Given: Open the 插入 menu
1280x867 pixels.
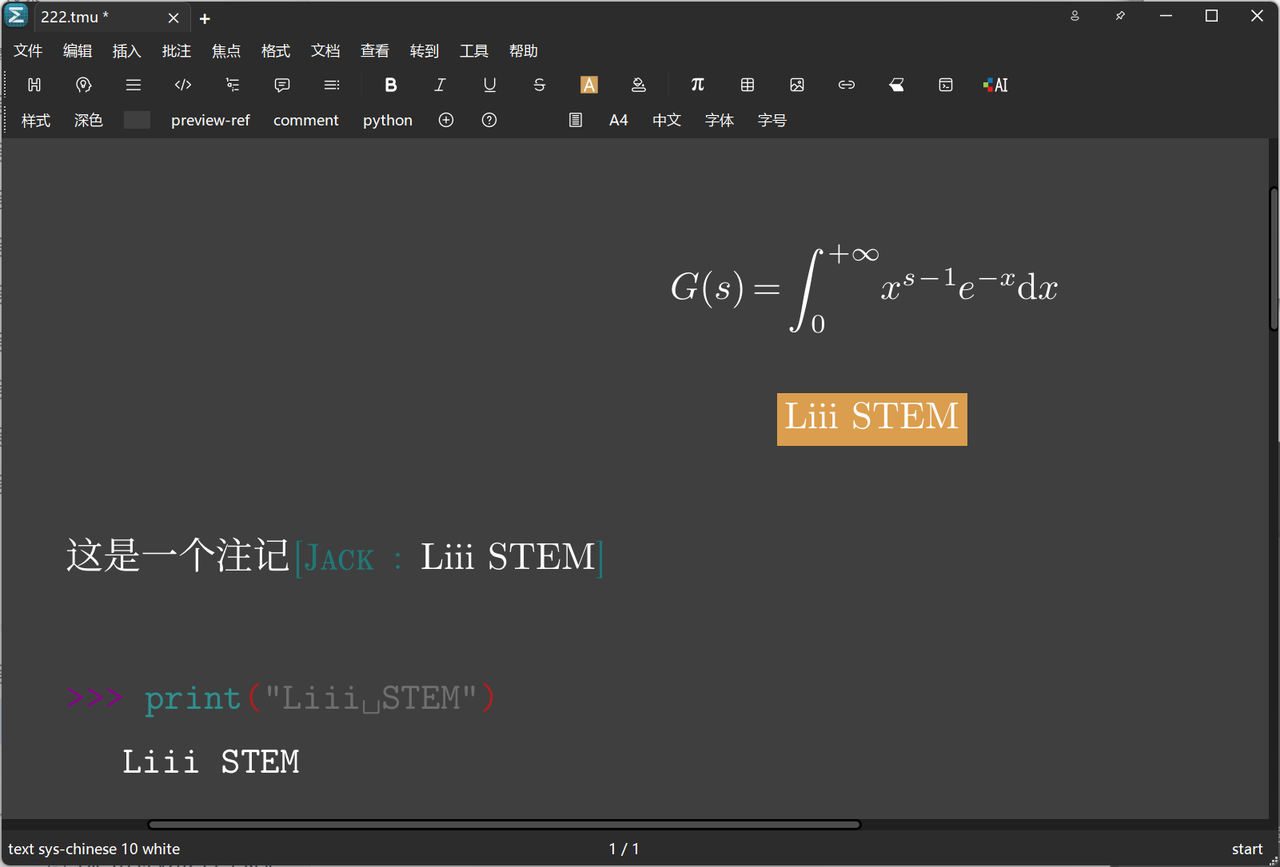Looking at the screenshot, I should 127,51.
